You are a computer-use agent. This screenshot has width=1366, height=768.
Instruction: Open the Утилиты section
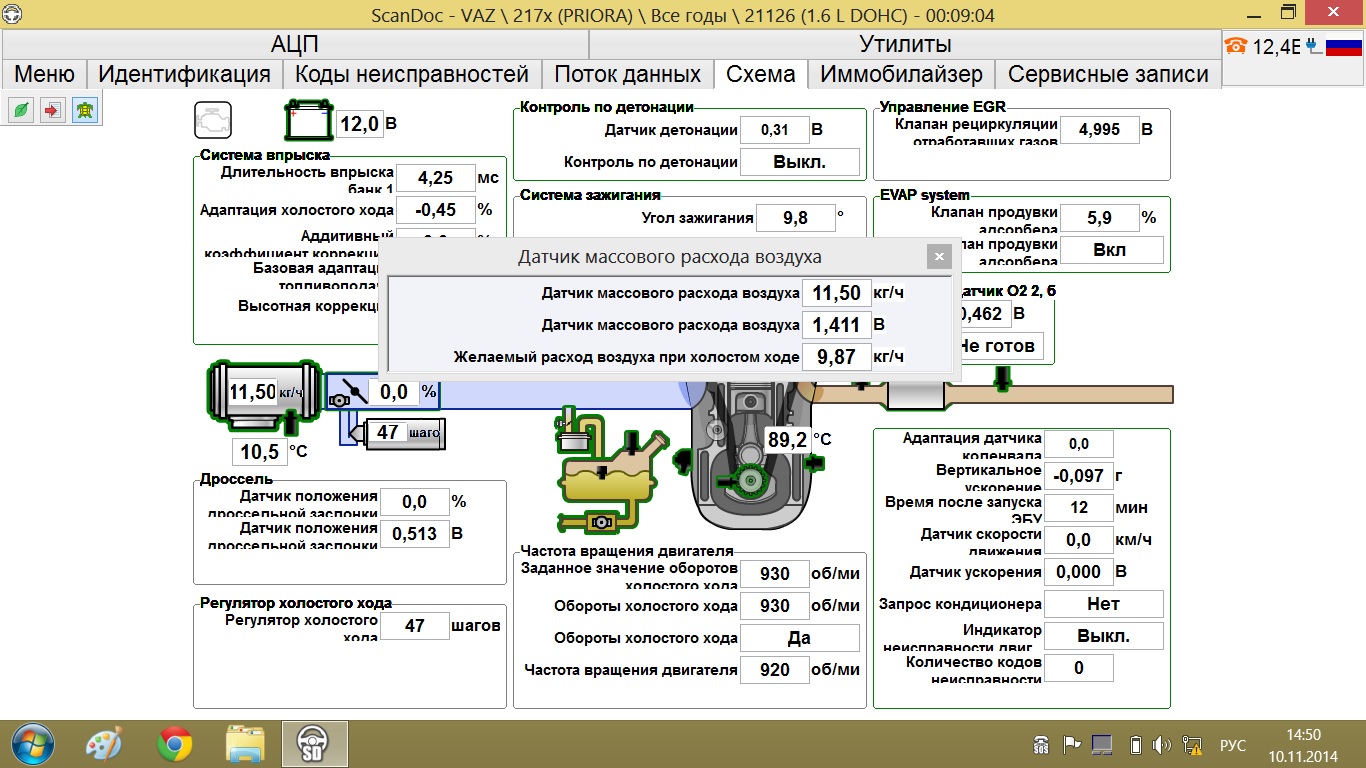point(905,44)
